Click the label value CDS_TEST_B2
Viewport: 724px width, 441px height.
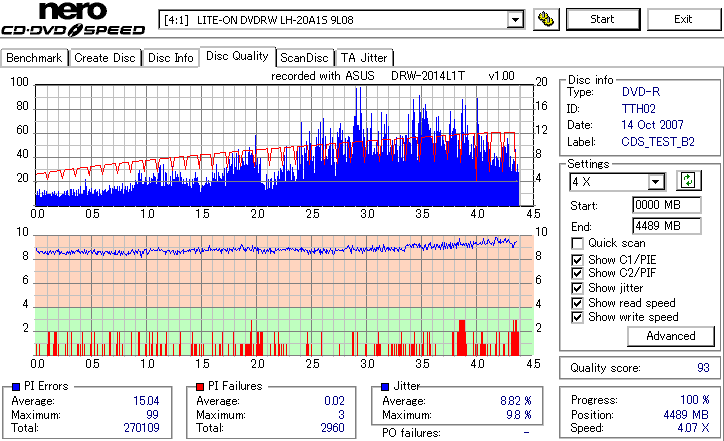tap(658, 142)
